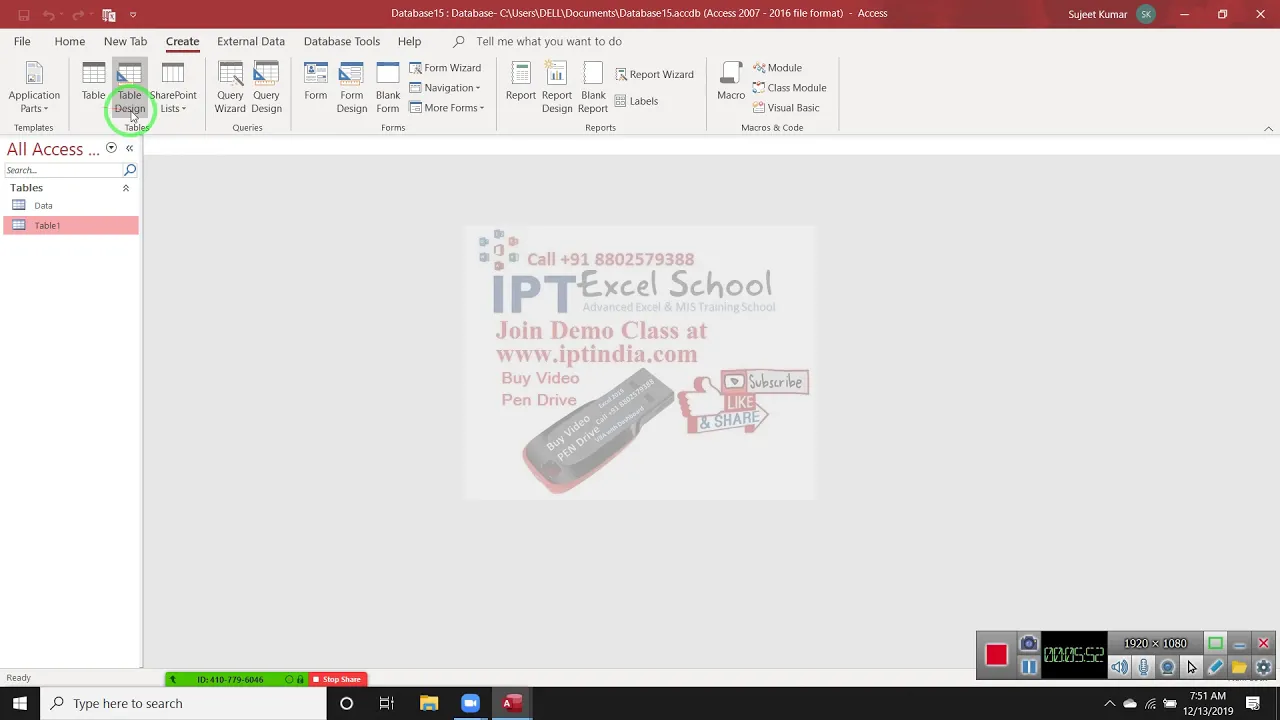Viewport: 1280px width, 720px height.
Task: Open Task View on the taskbar
Action: tap(386, 703)
